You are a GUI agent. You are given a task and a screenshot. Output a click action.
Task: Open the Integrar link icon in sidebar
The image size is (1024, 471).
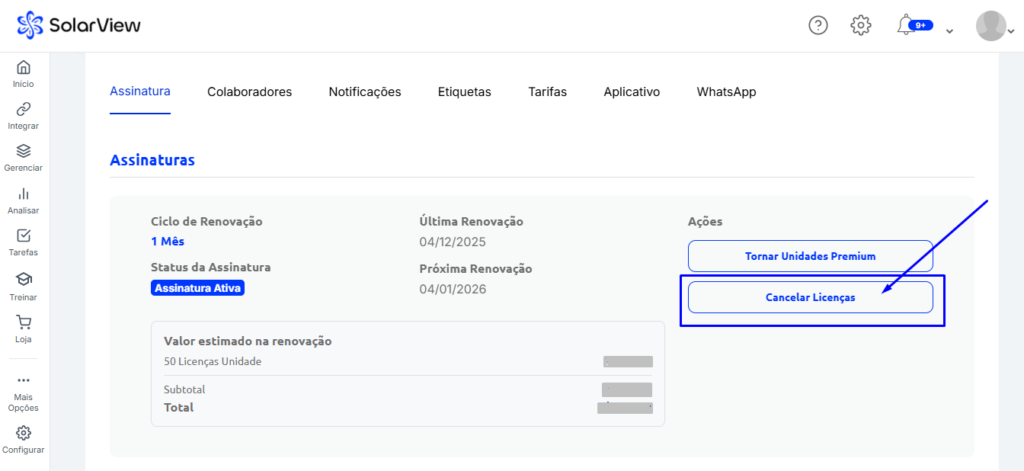coord(24,111)
